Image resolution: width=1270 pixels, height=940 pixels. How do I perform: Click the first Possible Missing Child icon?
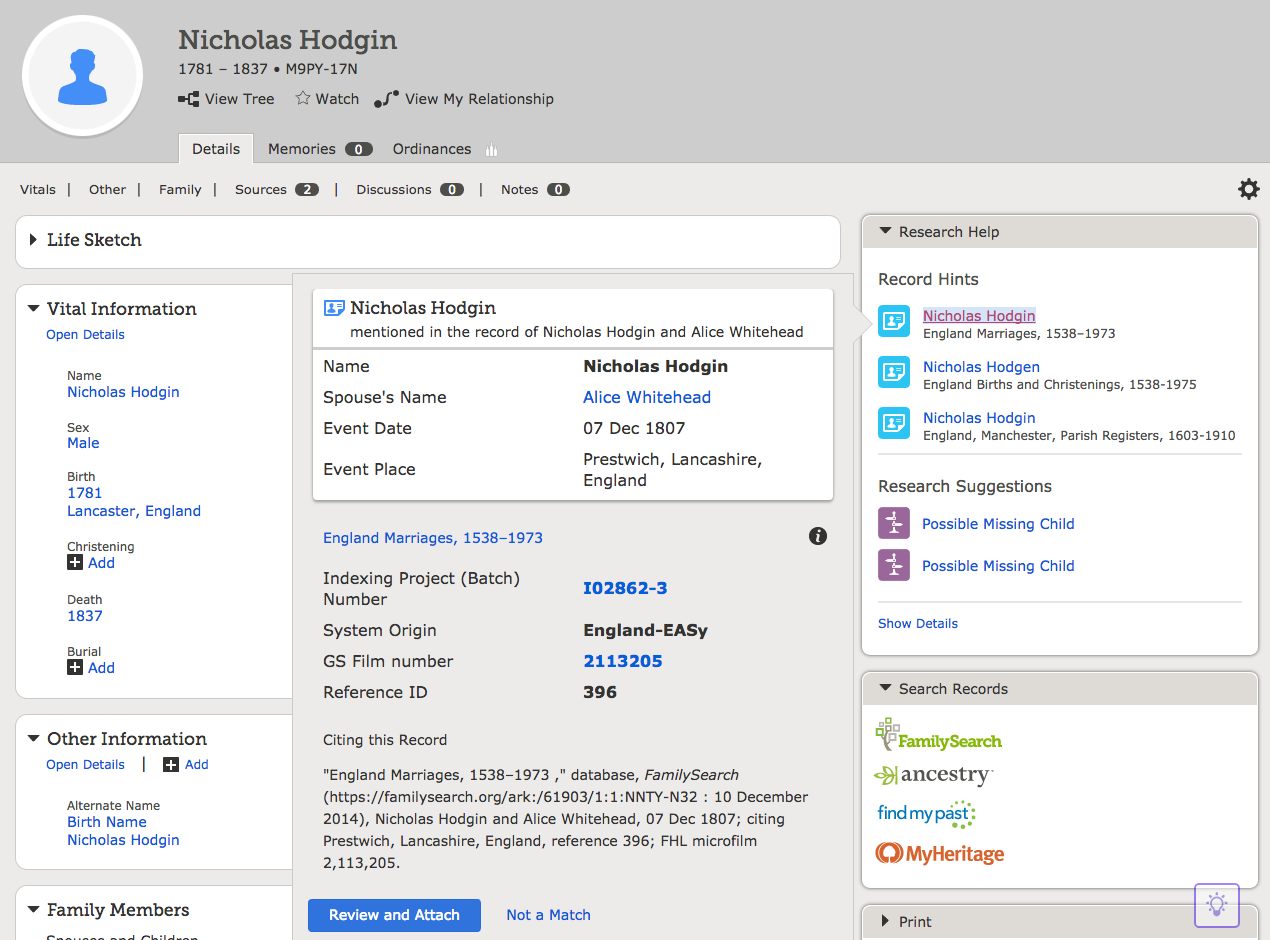[x=894, y=524]
